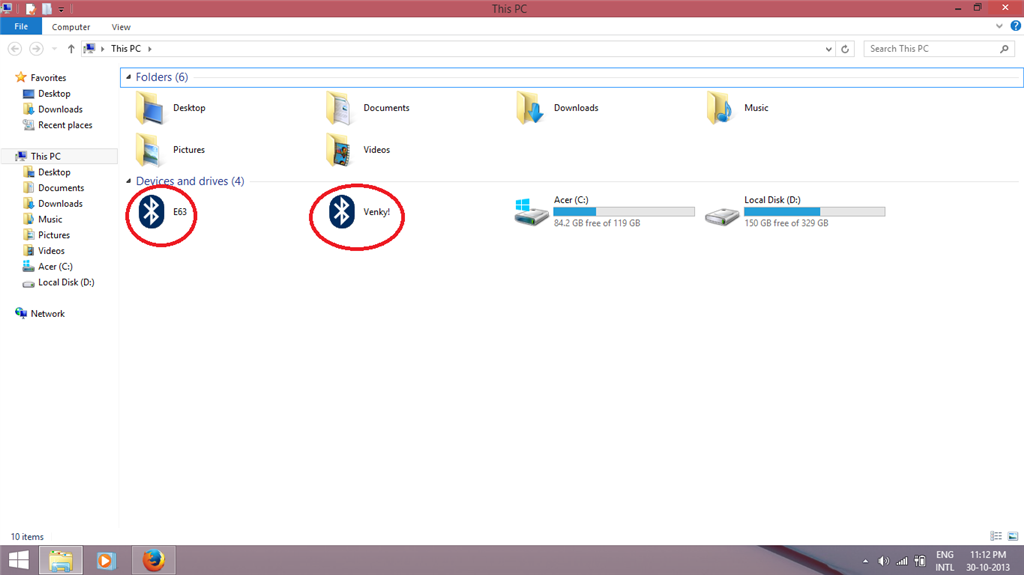Click the search magnifier icon
Image resolution: width=1024 pixels, height=575 pixels.
click(1004, 48)
